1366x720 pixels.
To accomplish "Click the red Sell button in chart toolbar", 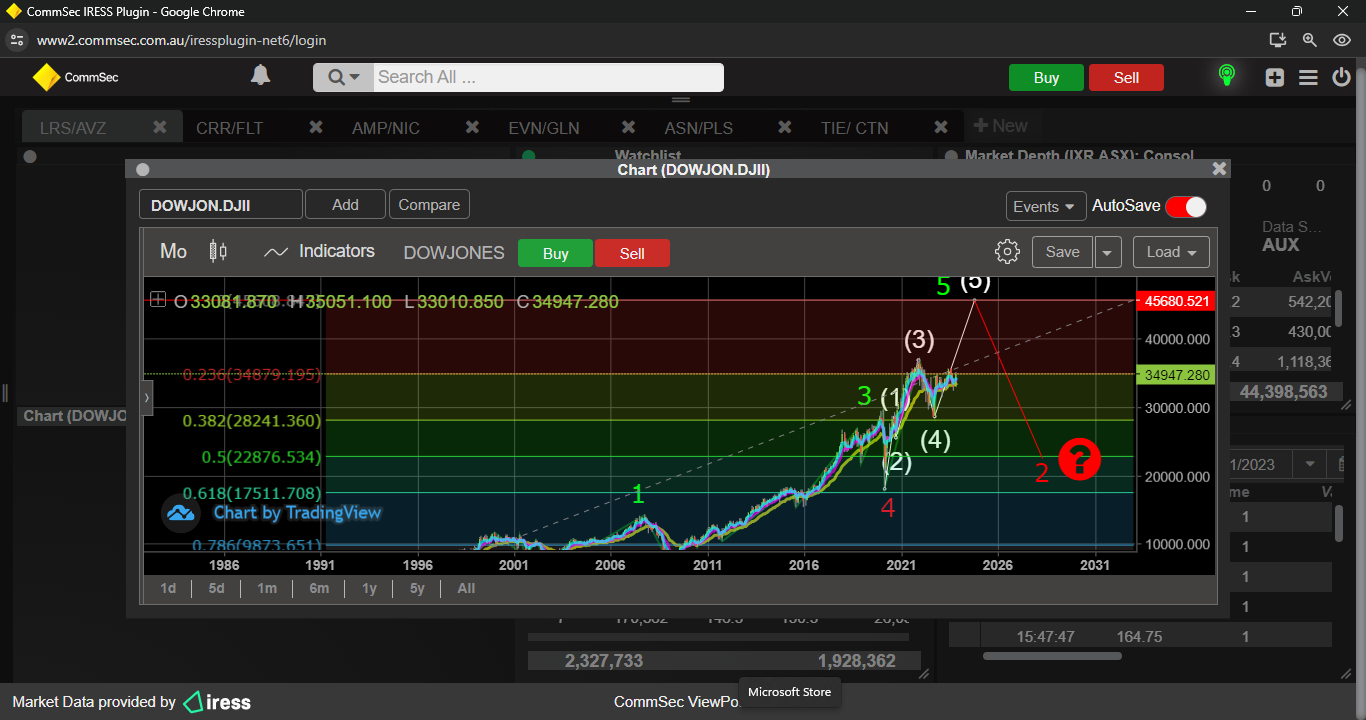I will click(x=632, y=253).
